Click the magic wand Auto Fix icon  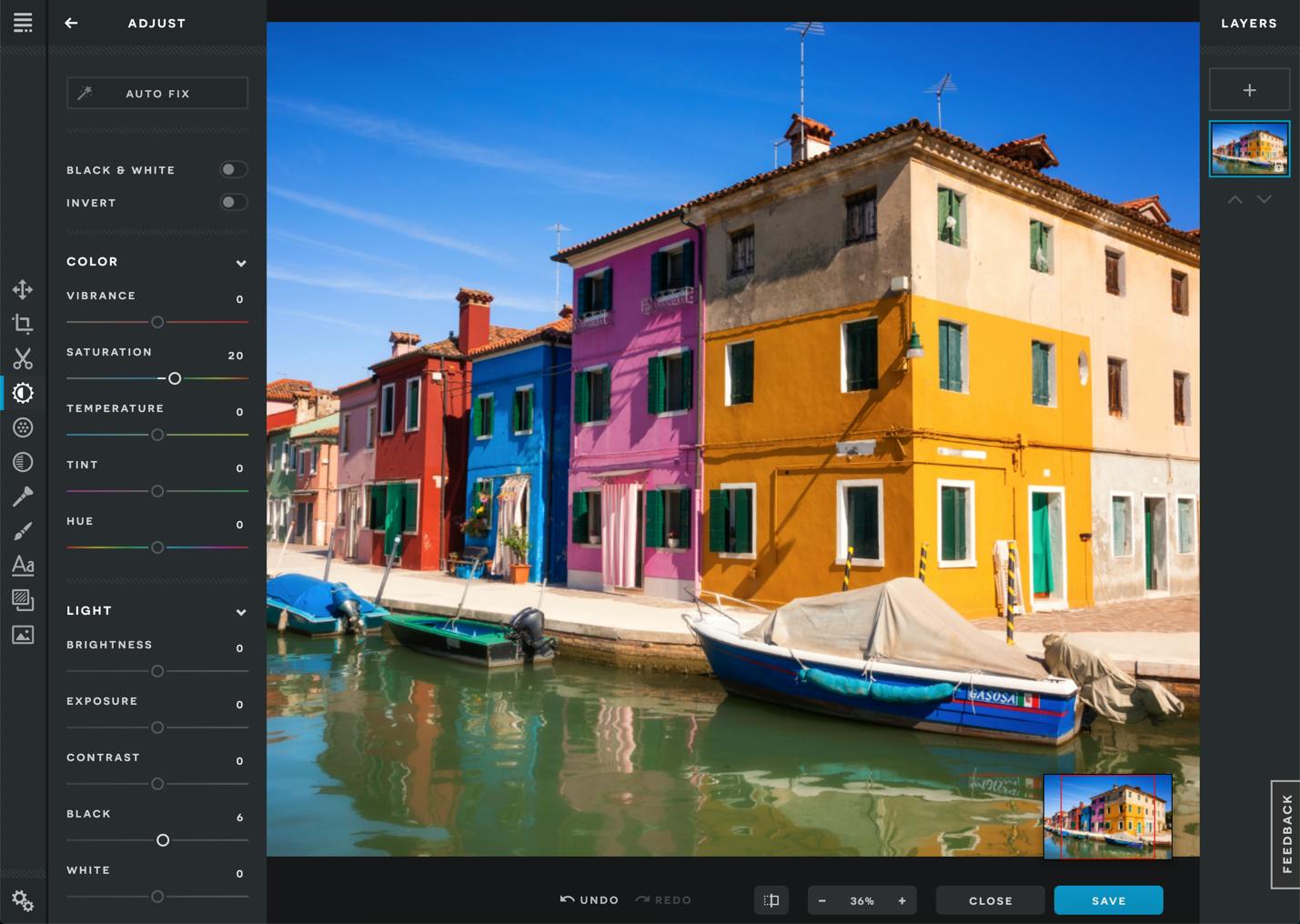pyautogui.click(x=85, y=93)
